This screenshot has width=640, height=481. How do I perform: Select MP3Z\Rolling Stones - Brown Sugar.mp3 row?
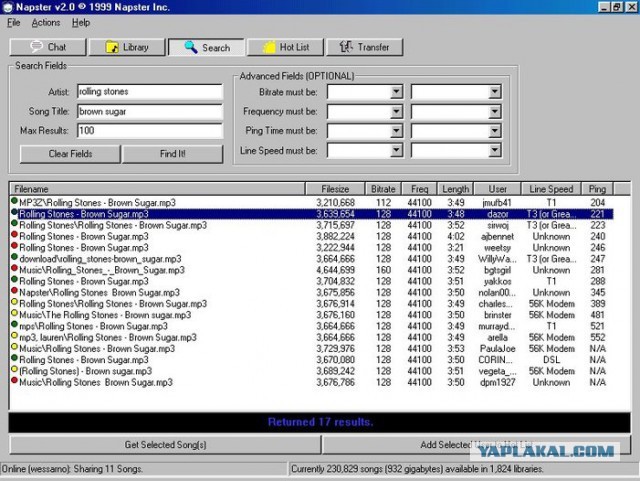click(311, 203)
